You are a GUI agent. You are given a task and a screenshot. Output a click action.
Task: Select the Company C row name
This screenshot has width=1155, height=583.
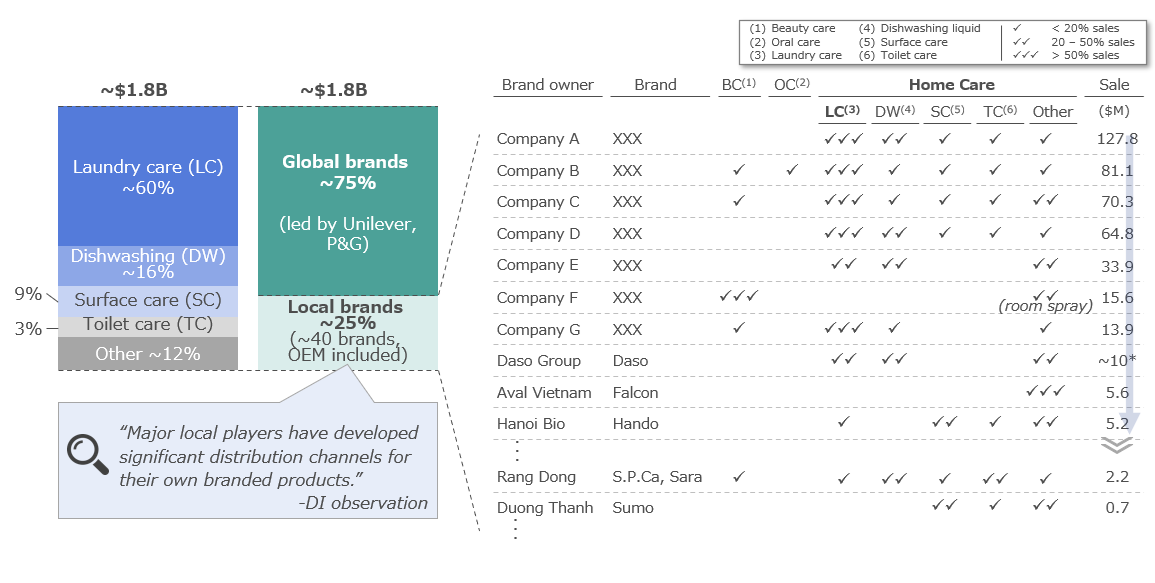point(538,202)
